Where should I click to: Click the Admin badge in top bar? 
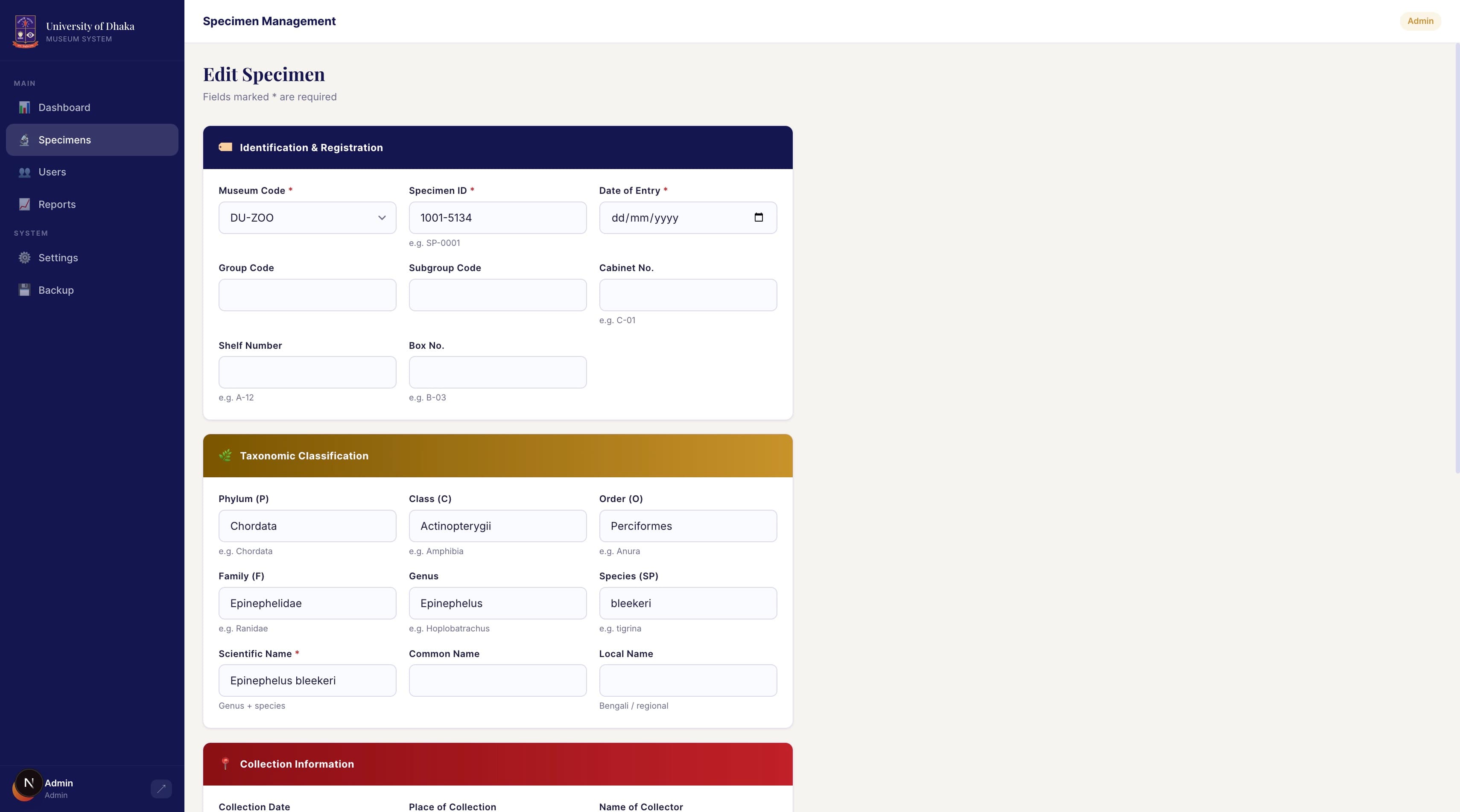click(x=1420, y=21)
